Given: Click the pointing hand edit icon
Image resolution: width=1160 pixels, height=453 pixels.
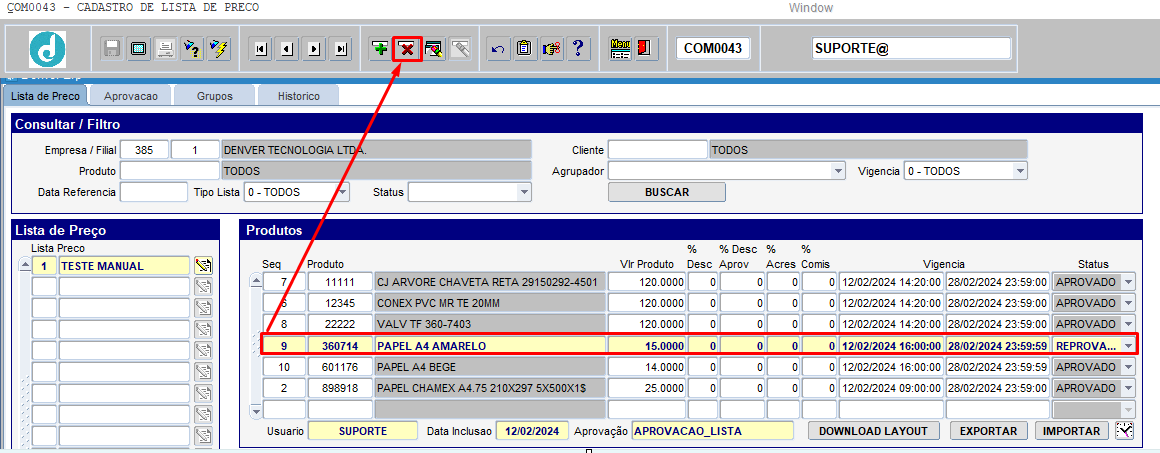Looking at the screenshot, I should pyautogui.click(x=550, y=49).
